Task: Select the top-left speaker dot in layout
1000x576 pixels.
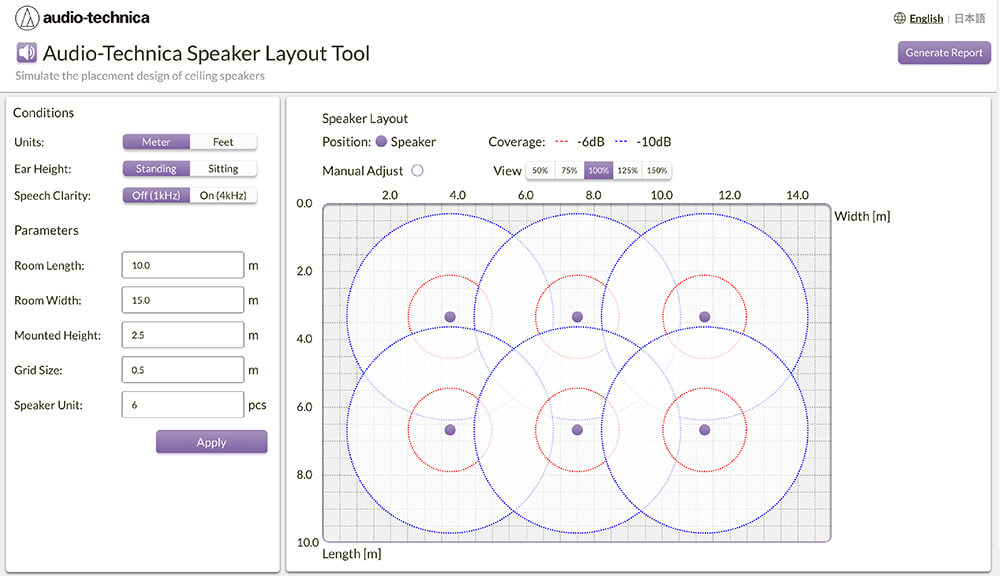Action: click(x=450, y=317)
